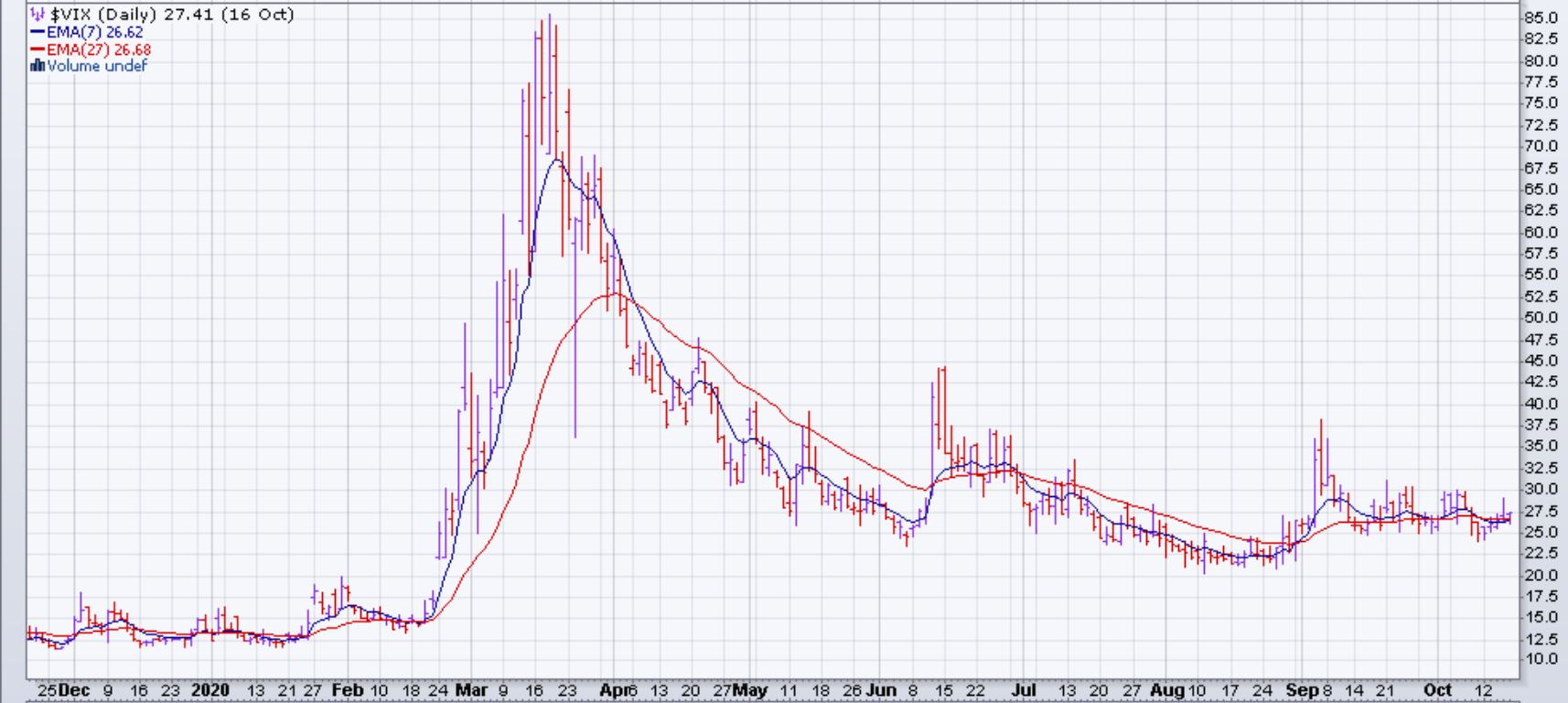This screenshot has width=1568, height=703.
Task: Click the EMA(7) 26.62 legend label
Action: coord(95,32)
